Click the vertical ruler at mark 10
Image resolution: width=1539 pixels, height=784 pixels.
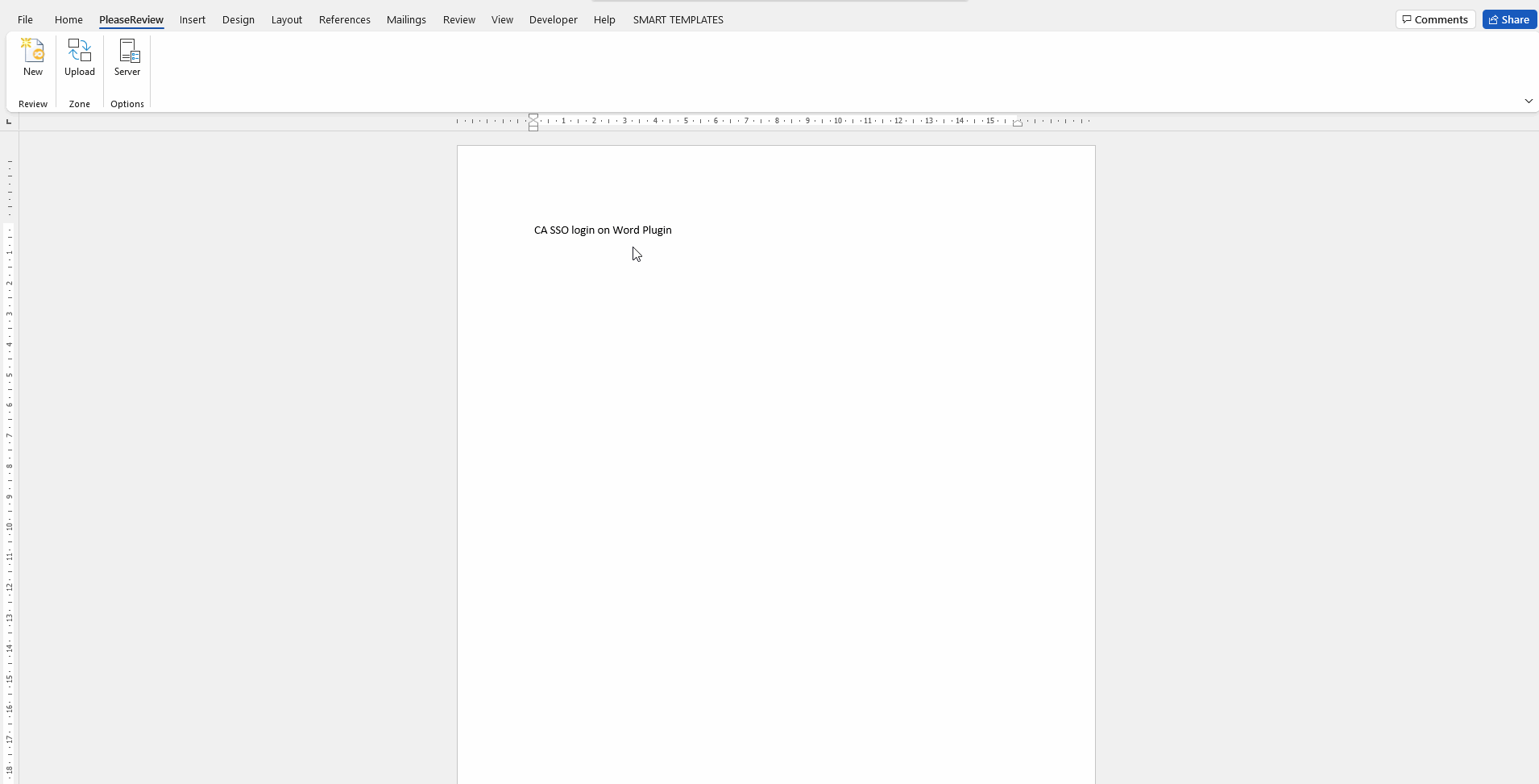[10, 526]
